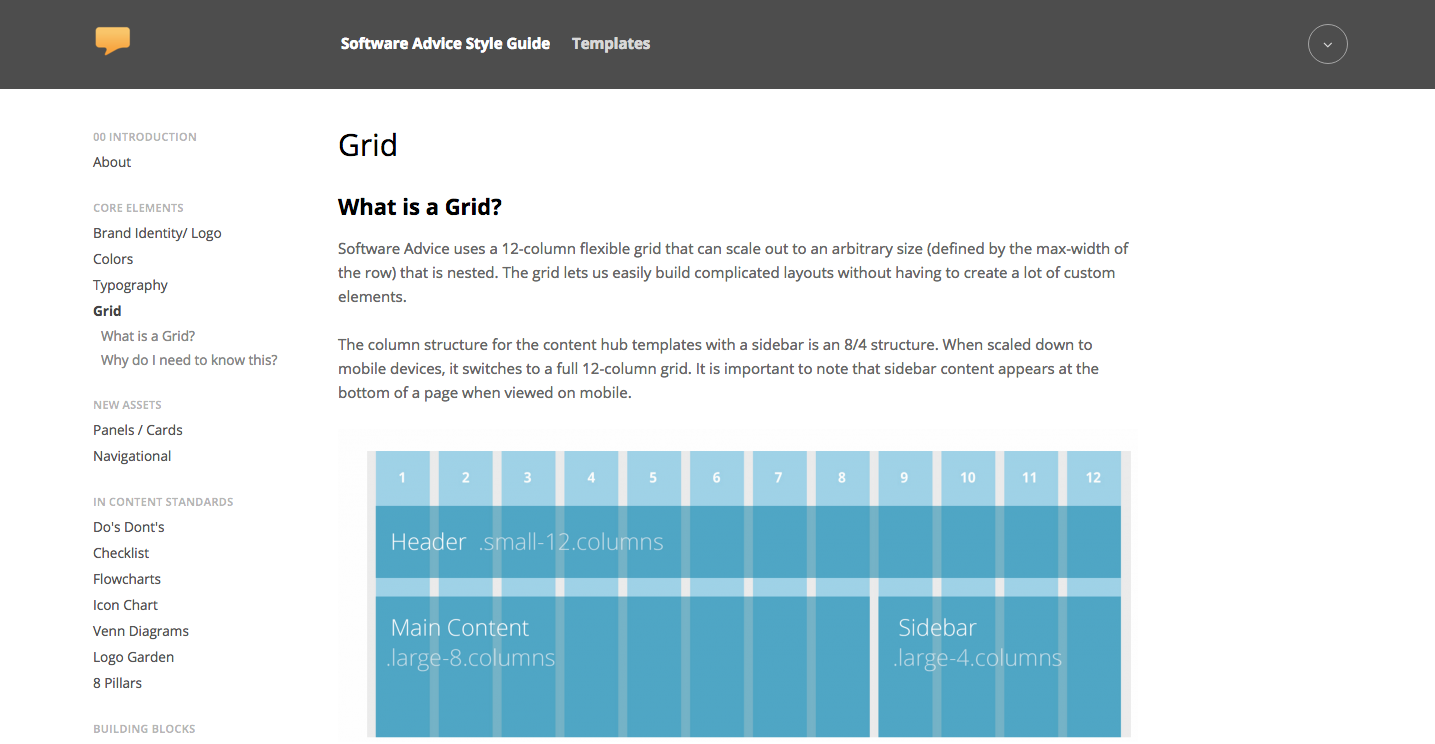Navigate to Icon Chart page
This screenshot has height=744, width=1435.
click(x=125, y=605)
